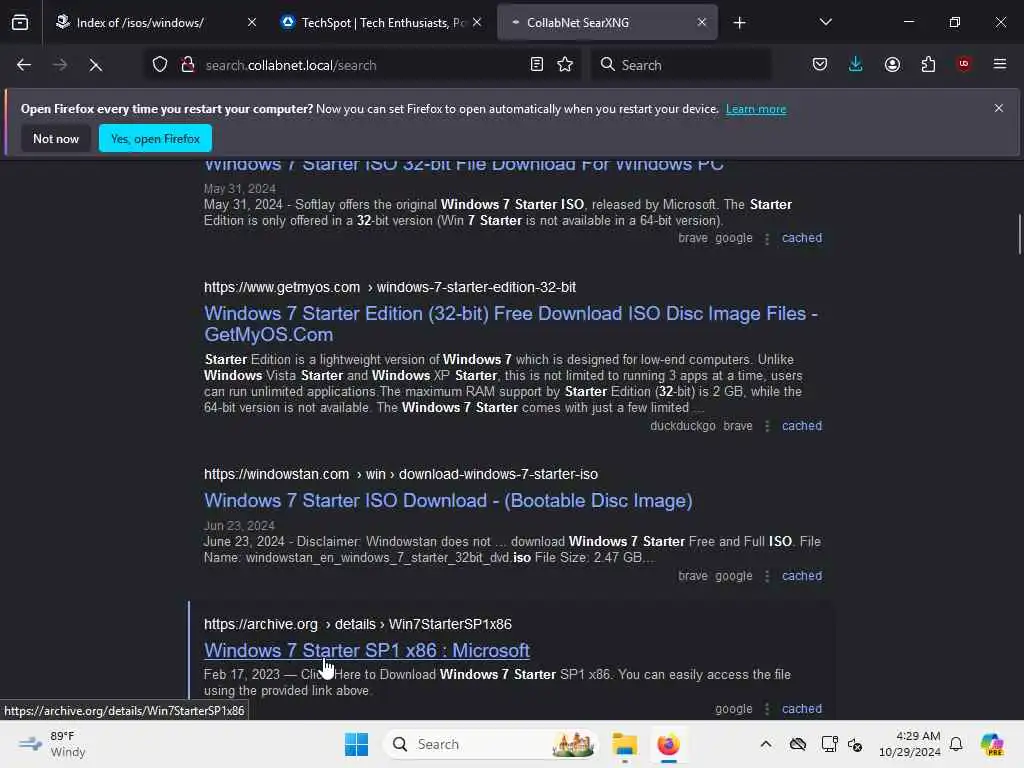1024x768 pixels.
Task: Click the https://windowstan.com URL text
Action: (276, 475)
